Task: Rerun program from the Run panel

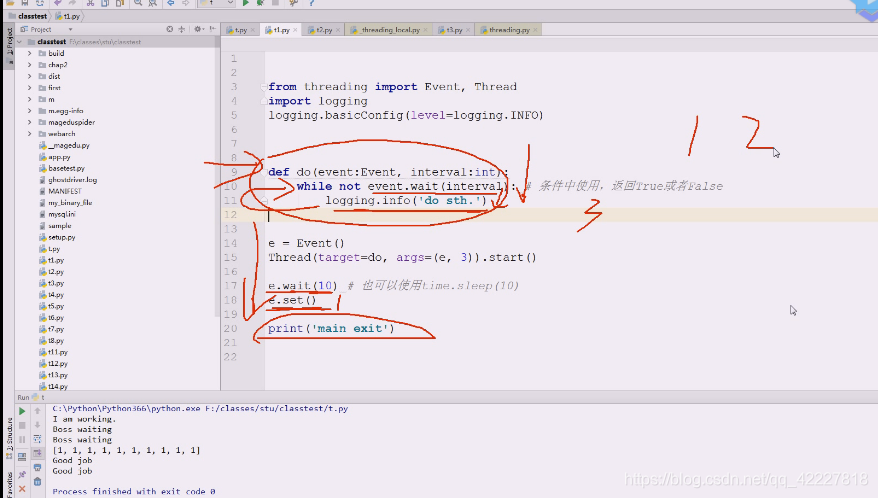Action: [x=22, y=411]
